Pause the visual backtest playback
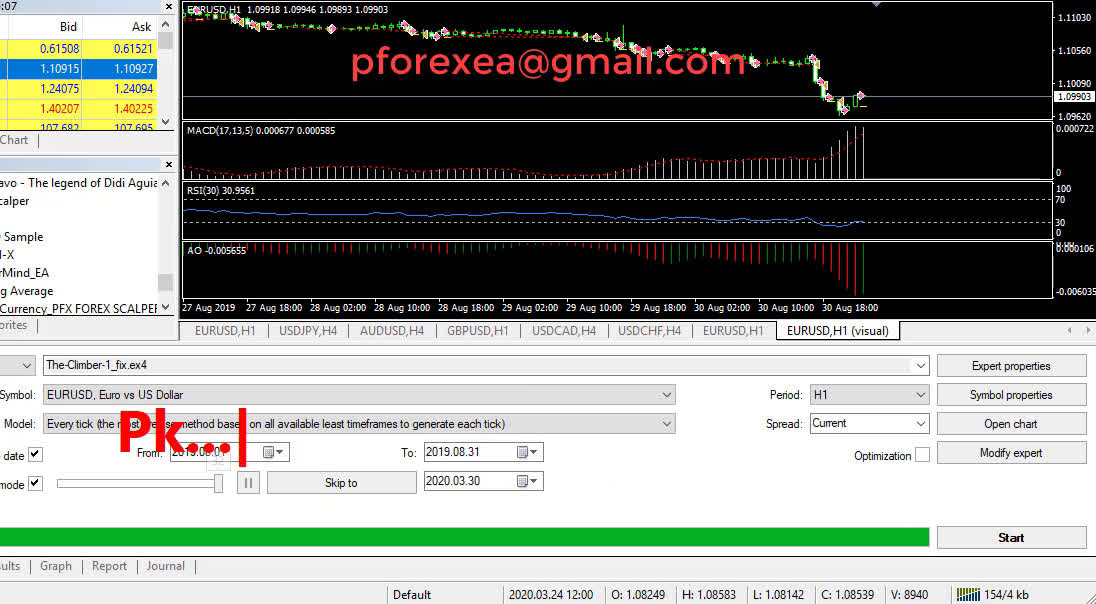The image size is (1096, 604). tap(248, 483)
